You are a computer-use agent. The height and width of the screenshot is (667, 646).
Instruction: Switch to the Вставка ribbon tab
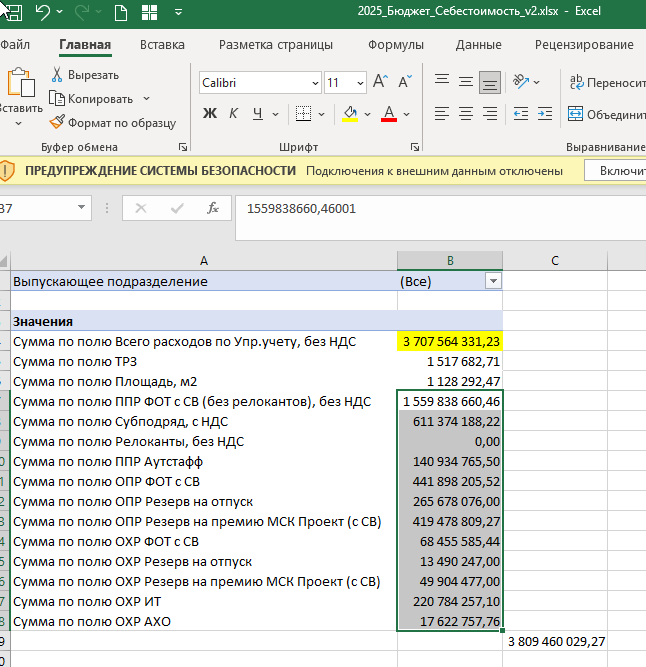point(162,45)
